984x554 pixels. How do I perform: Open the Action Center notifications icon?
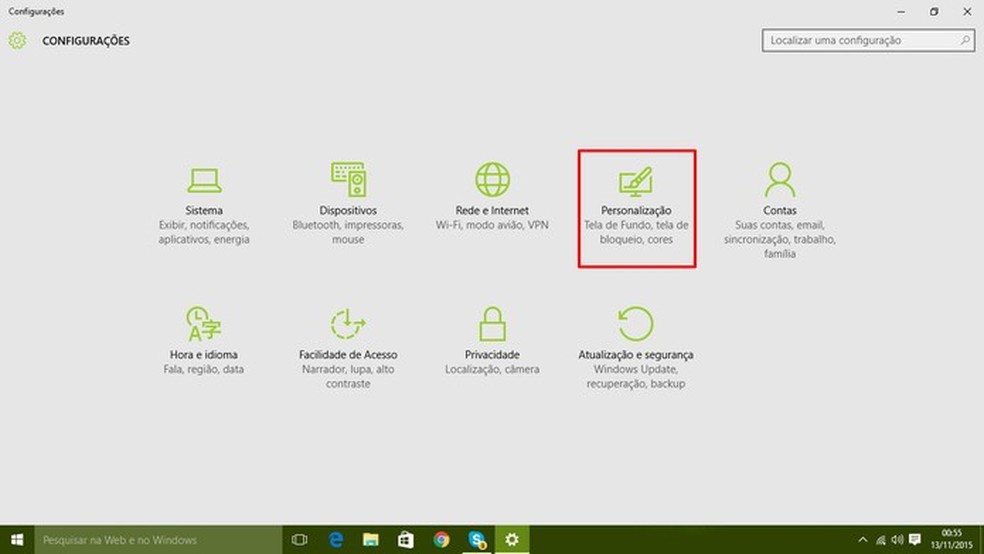[x=915, y=540]
